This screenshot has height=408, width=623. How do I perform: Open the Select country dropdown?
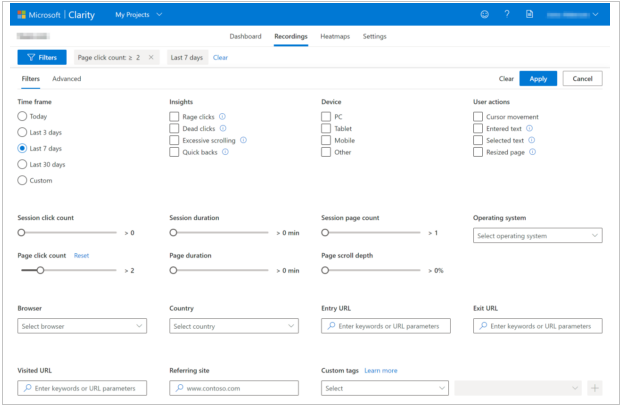pos(234,326)
